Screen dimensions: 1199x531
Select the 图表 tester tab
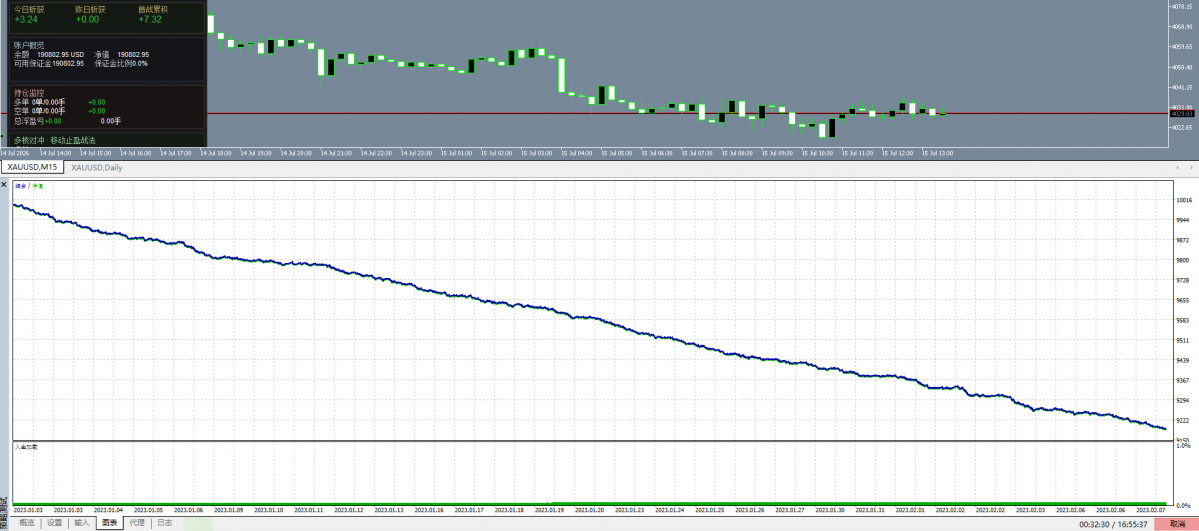point(109,523)
